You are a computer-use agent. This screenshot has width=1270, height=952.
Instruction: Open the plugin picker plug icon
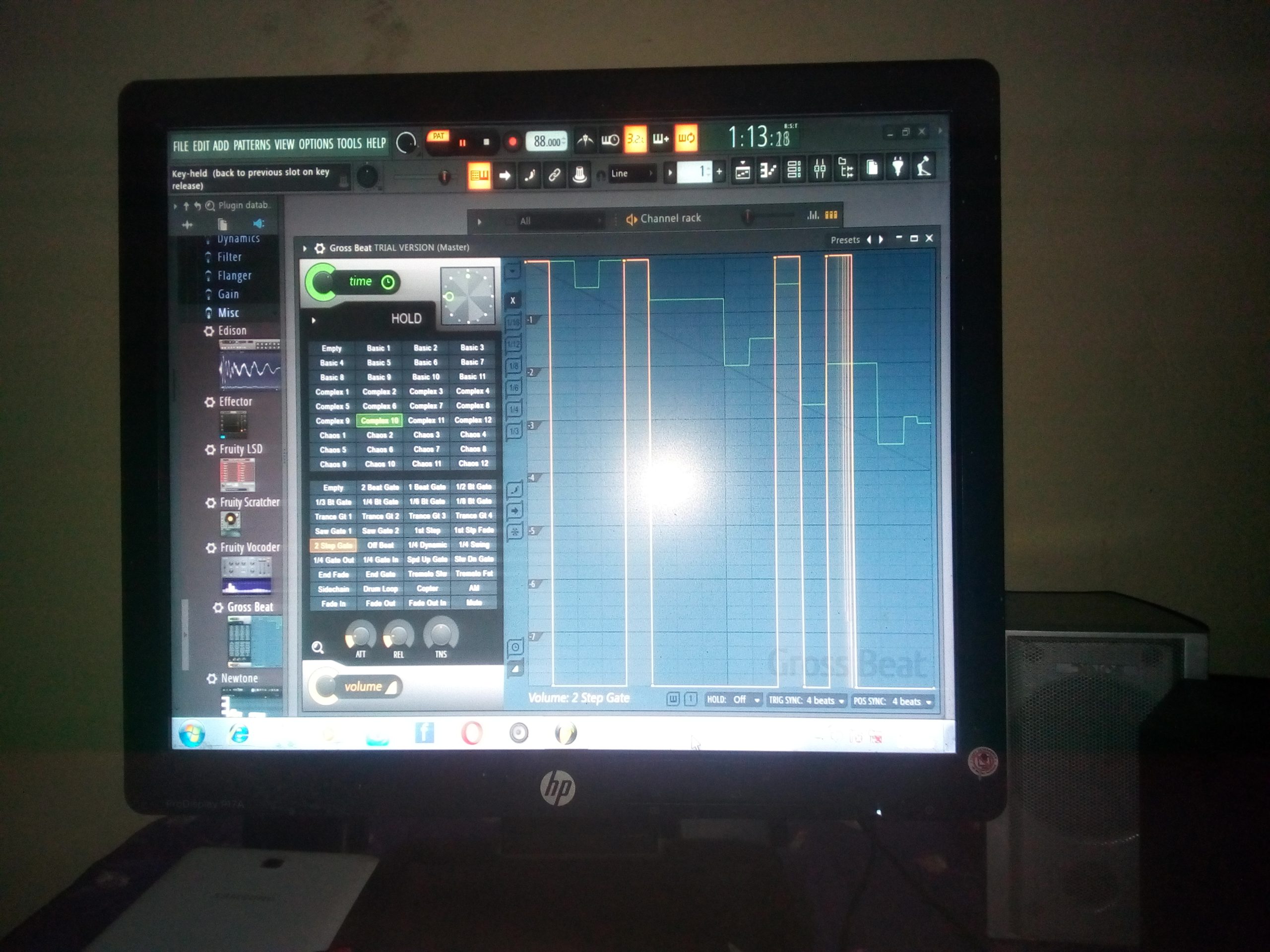pos(898,167)
